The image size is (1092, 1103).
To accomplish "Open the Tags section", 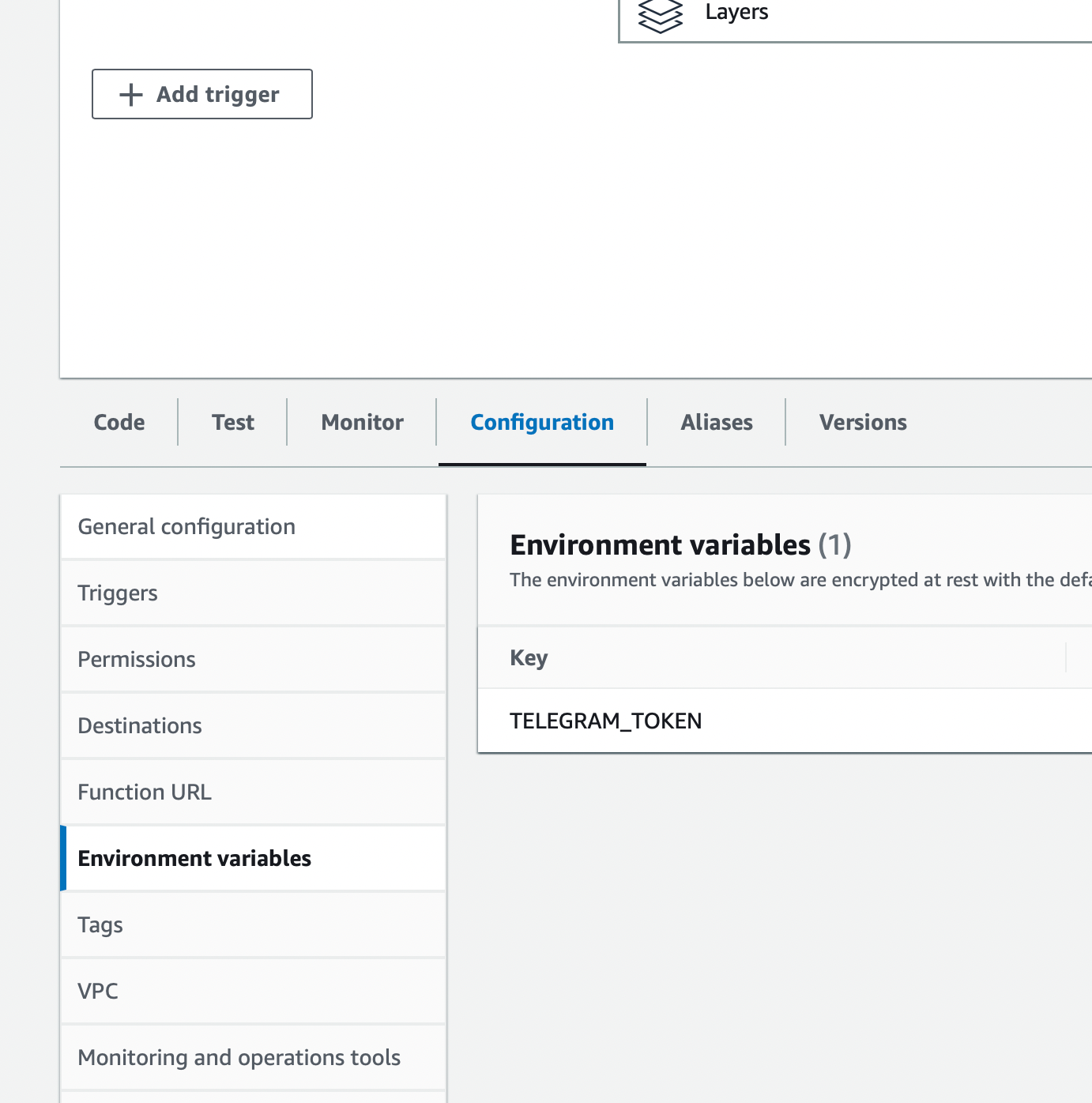I will [x=100, y=925].
